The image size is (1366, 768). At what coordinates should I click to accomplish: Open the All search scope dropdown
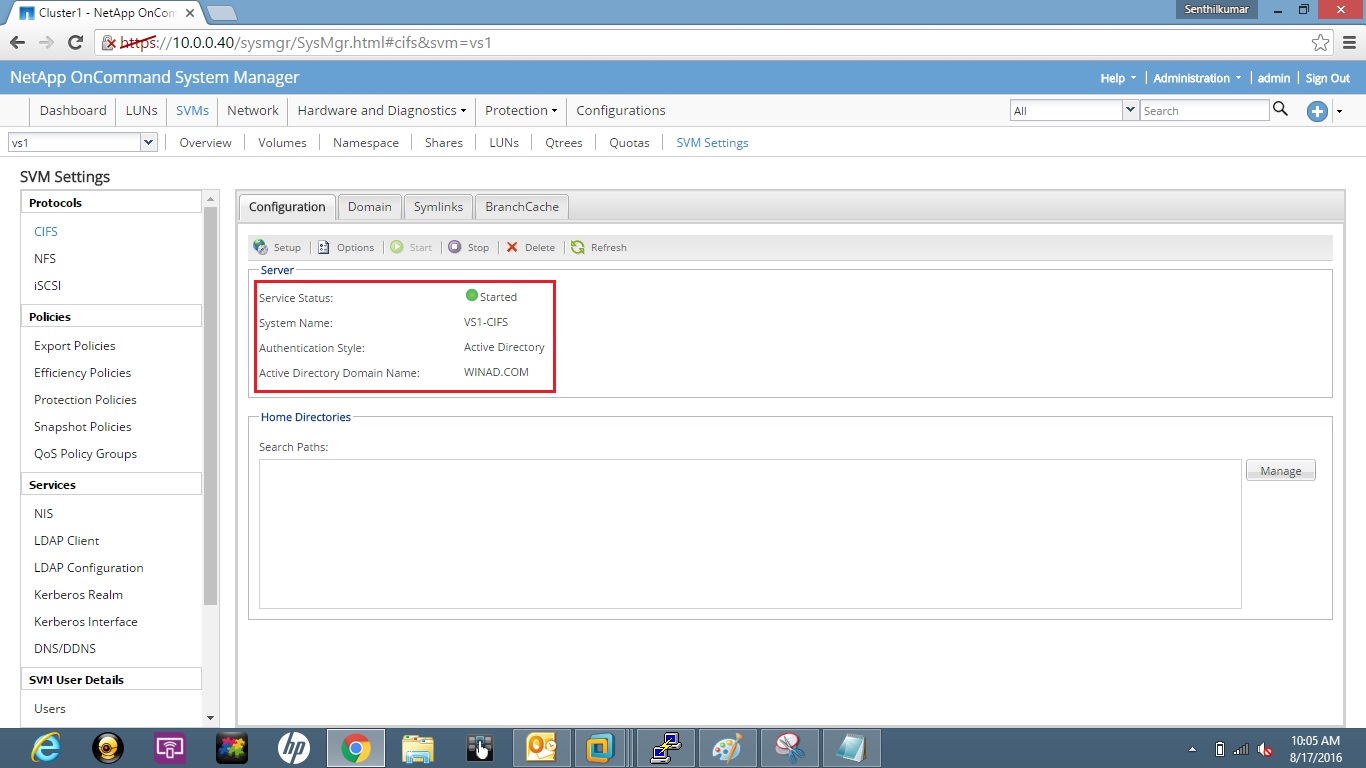(1131, 110)
